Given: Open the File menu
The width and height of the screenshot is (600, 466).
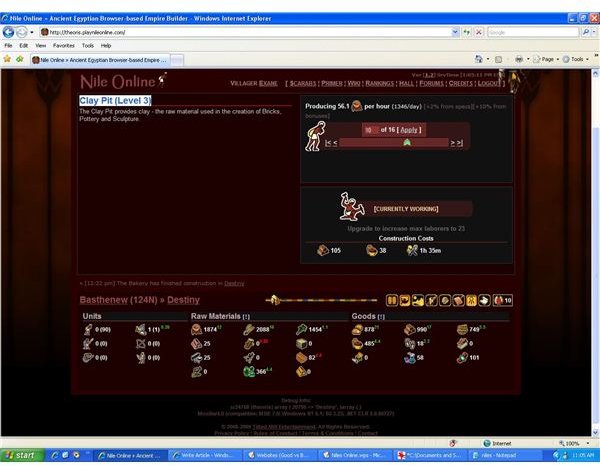Looking at the screenshot, I should point(8,46).
